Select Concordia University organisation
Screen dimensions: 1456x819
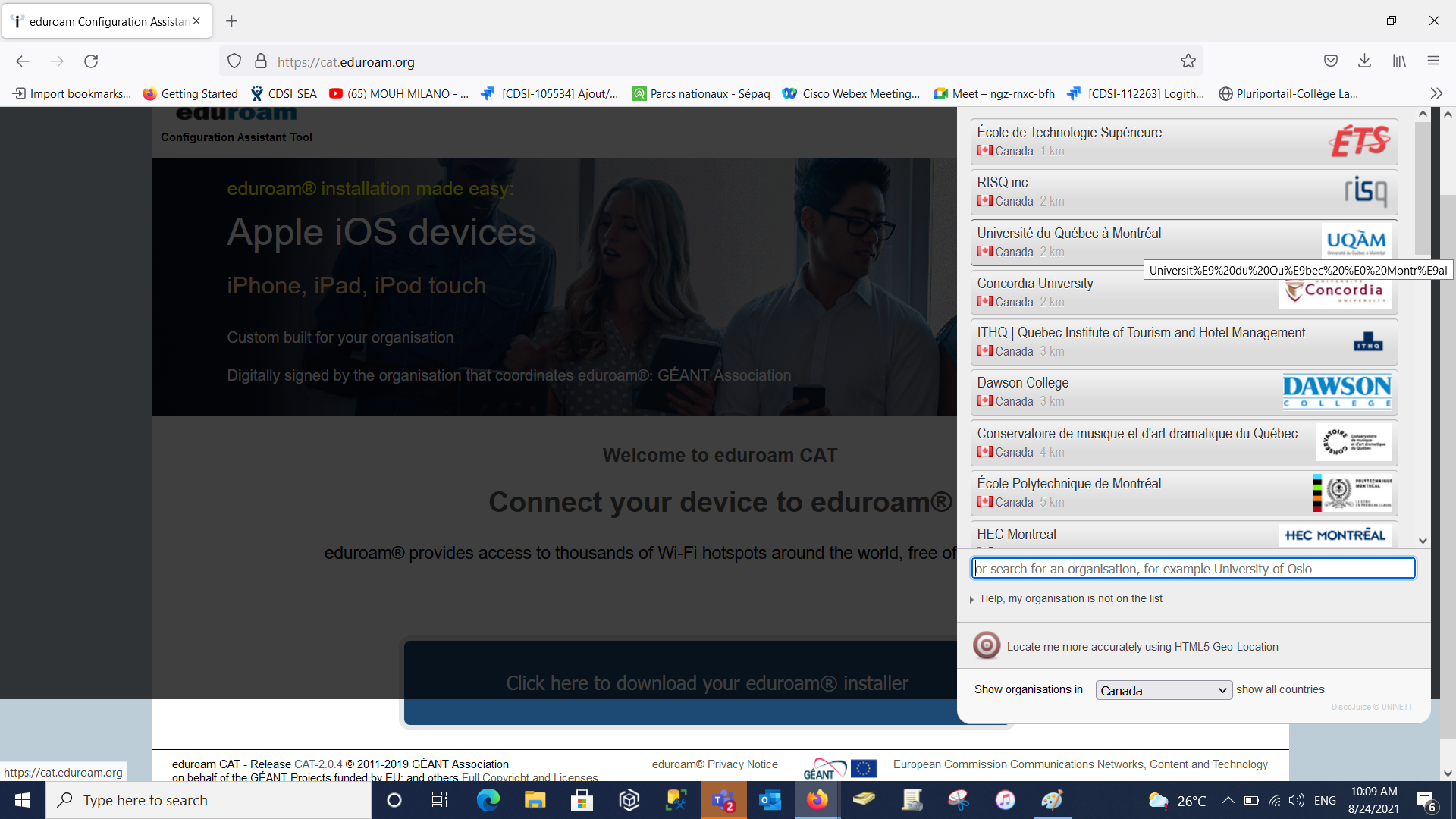click(1184, 292)
